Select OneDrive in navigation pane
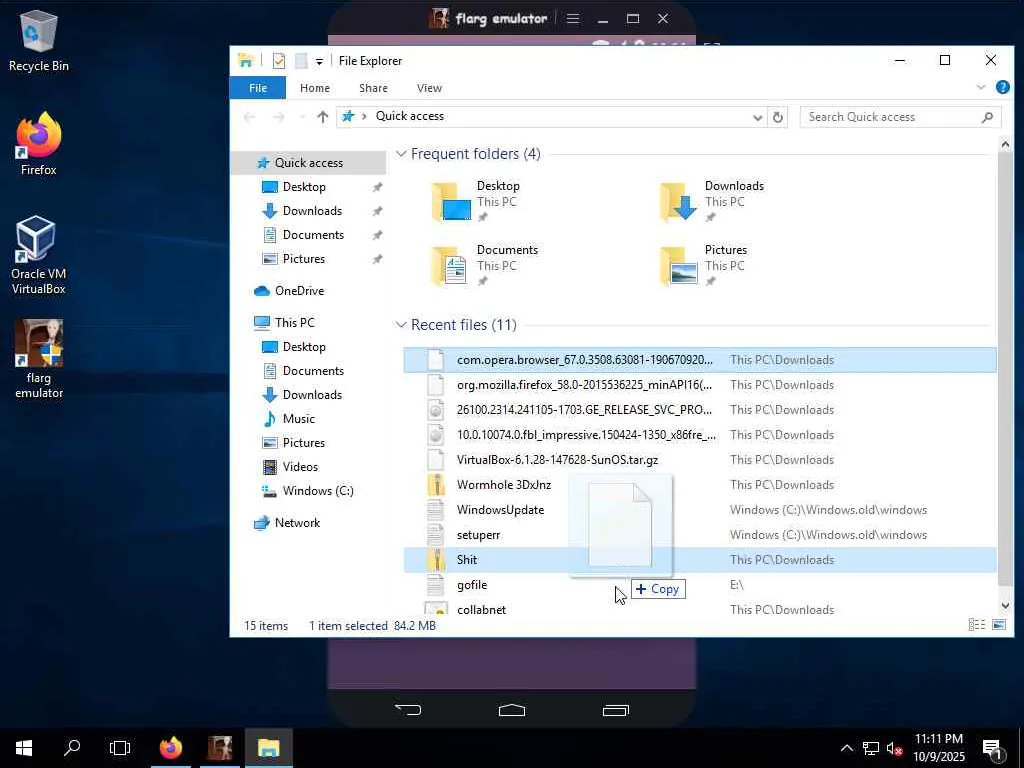1024x768 pixels. click(x=299, y=291)
